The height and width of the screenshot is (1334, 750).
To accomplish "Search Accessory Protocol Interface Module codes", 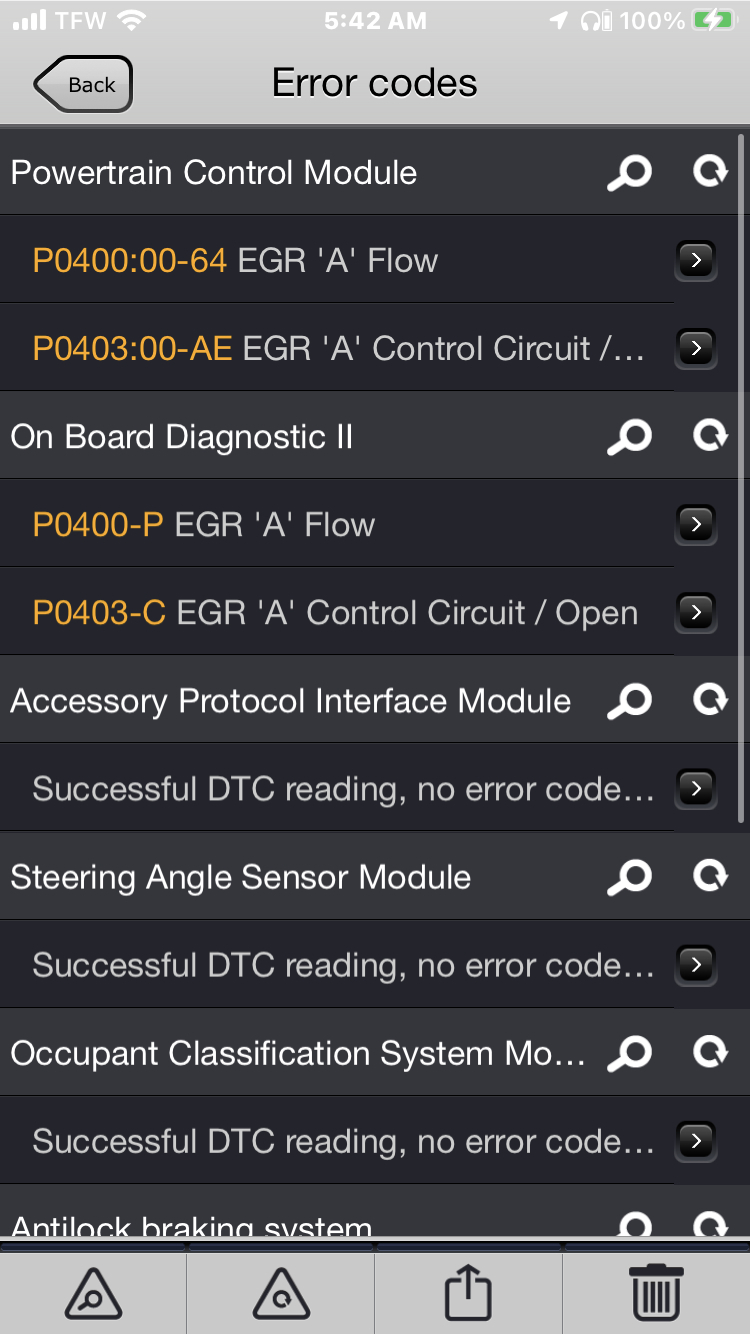I will pyautogui.click(x=630, y=701).
